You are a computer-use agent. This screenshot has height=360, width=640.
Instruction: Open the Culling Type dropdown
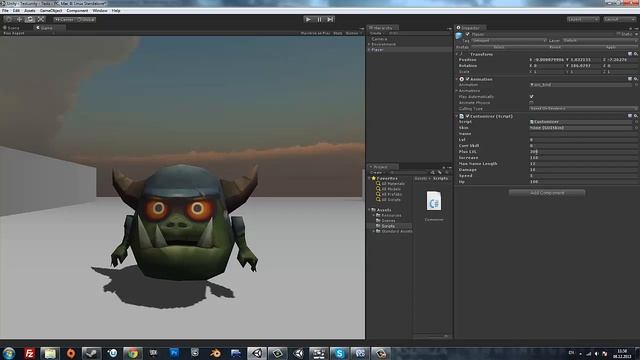point(583,109)
